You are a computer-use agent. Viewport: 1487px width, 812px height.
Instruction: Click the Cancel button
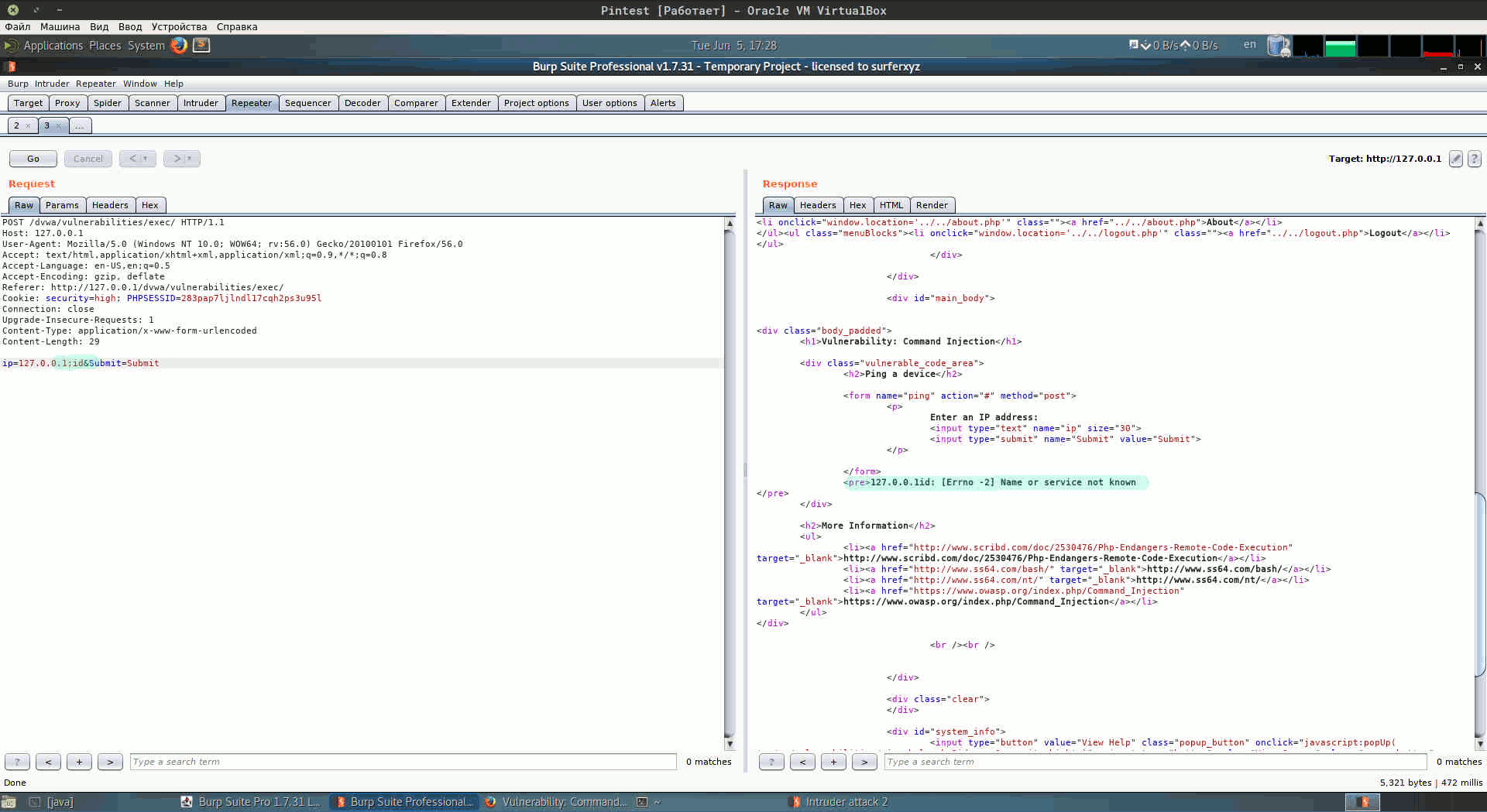pos(88,159)
